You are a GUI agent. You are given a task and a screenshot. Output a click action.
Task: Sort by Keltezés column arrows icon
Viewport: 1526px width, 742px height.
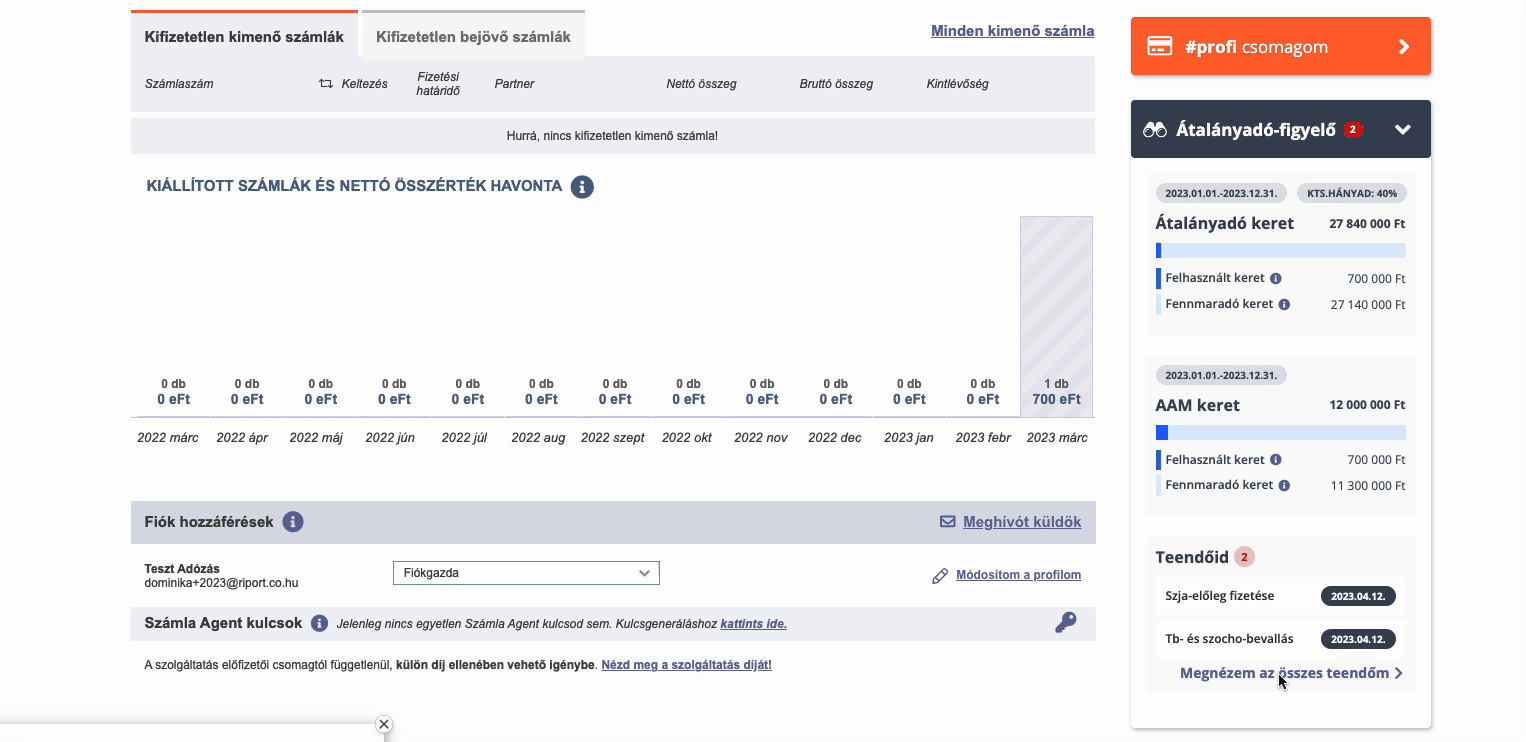(x=325, y=84)
